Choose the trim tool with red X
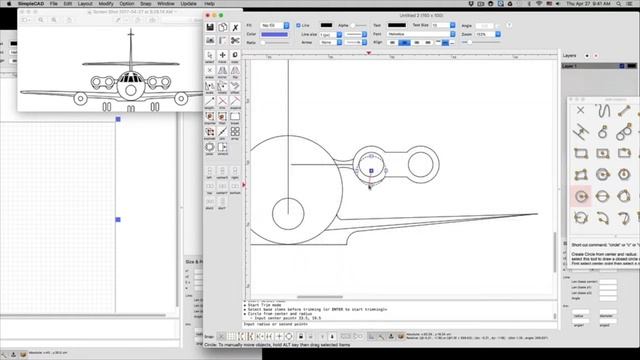 (x=222, y=101)
